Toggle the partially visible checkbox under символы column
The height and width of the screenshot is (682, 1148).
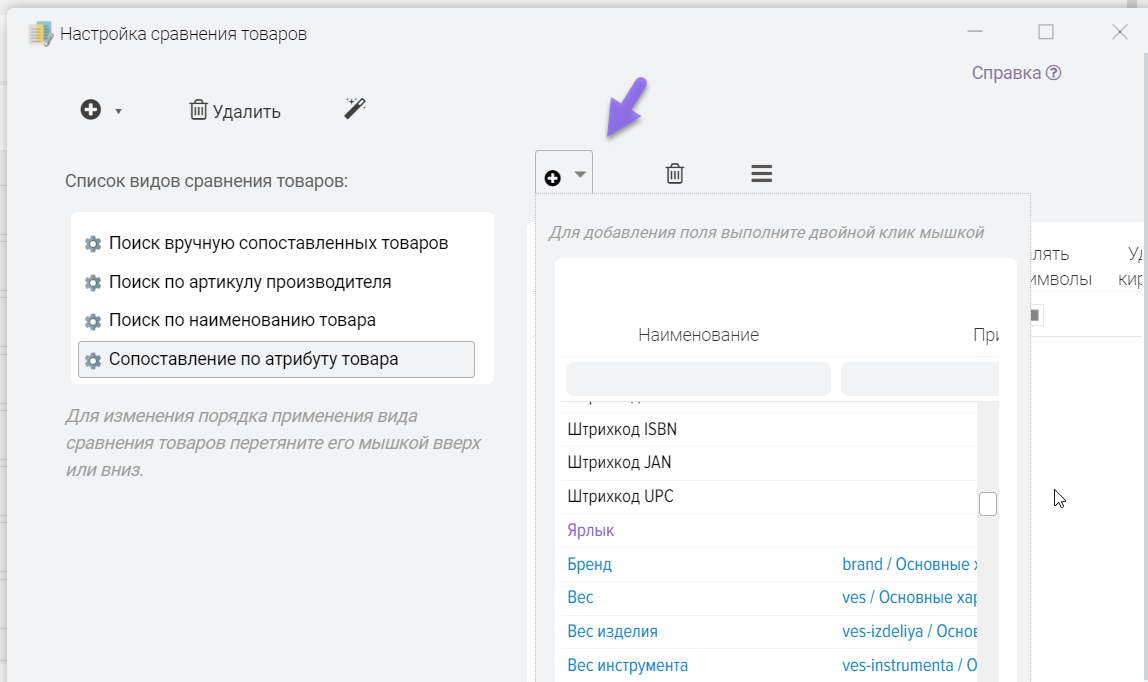1035,315
